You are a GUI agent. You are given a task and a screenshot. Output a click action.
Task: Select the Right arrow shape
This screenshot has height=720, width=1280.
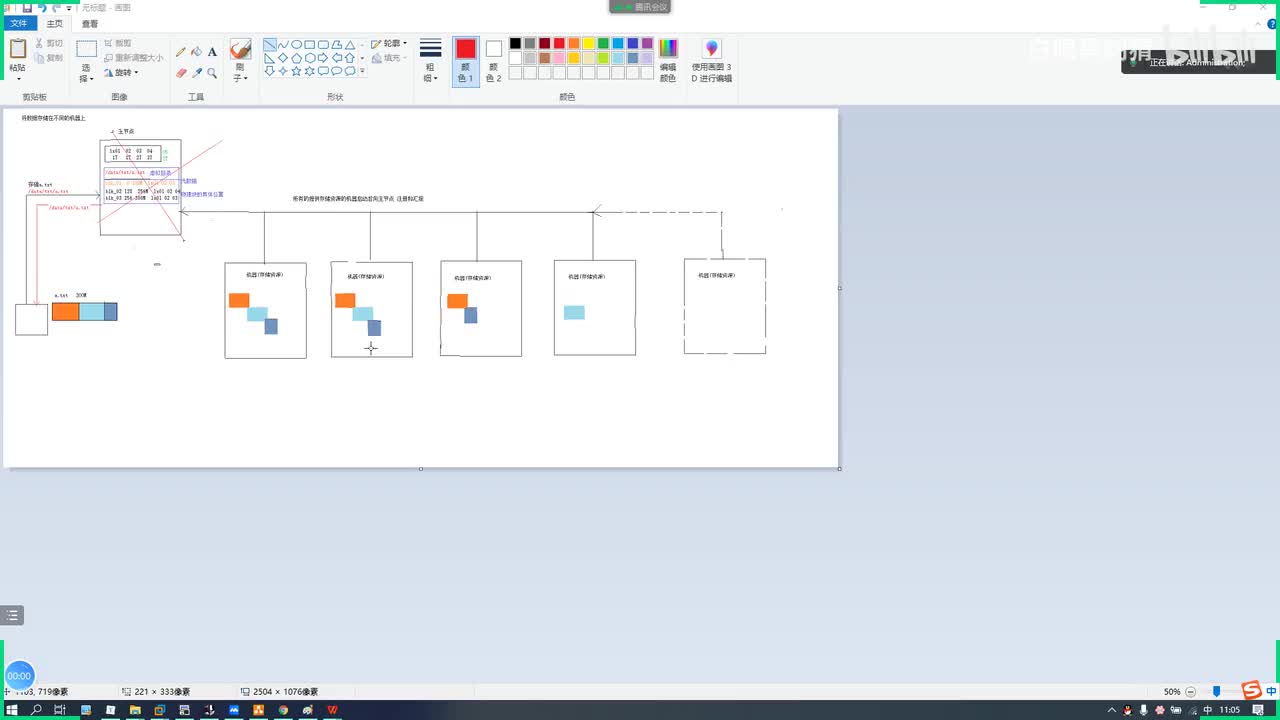click(323, 58)
